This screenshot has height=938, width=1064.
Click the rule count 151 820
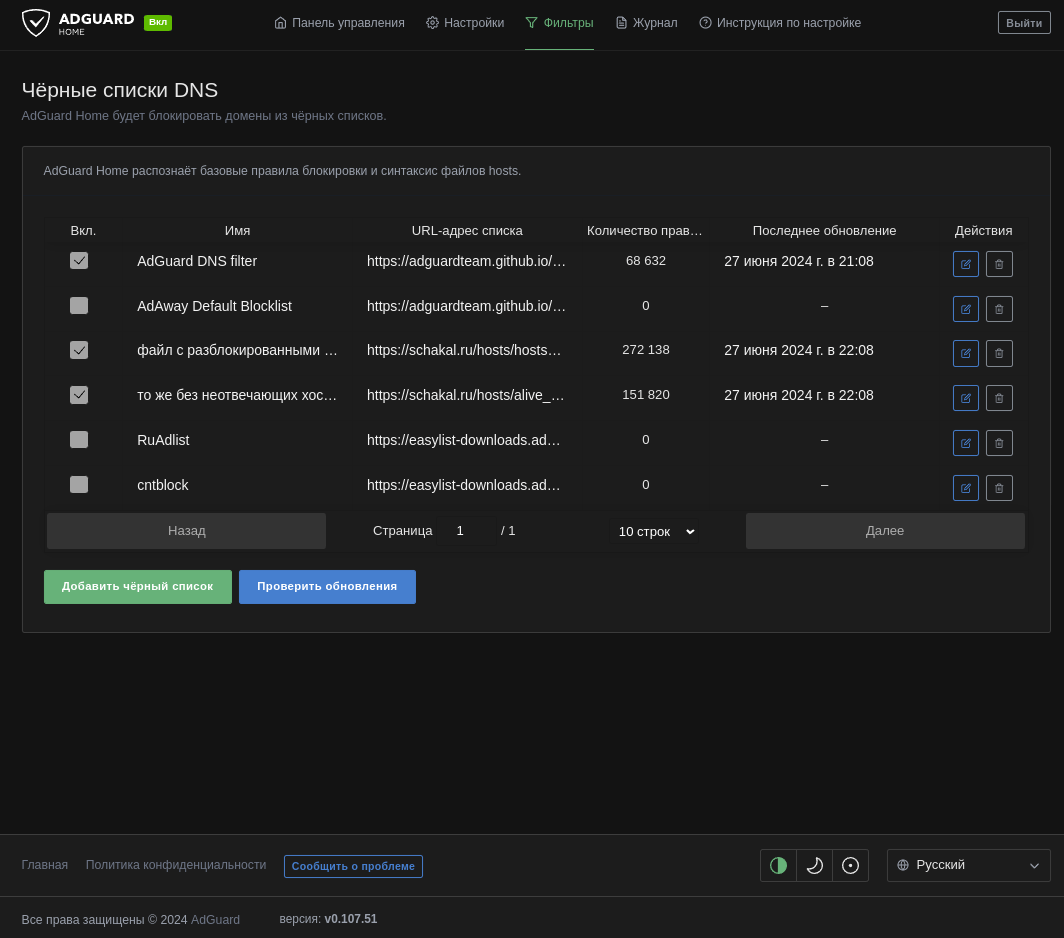[x=645, y=395]
